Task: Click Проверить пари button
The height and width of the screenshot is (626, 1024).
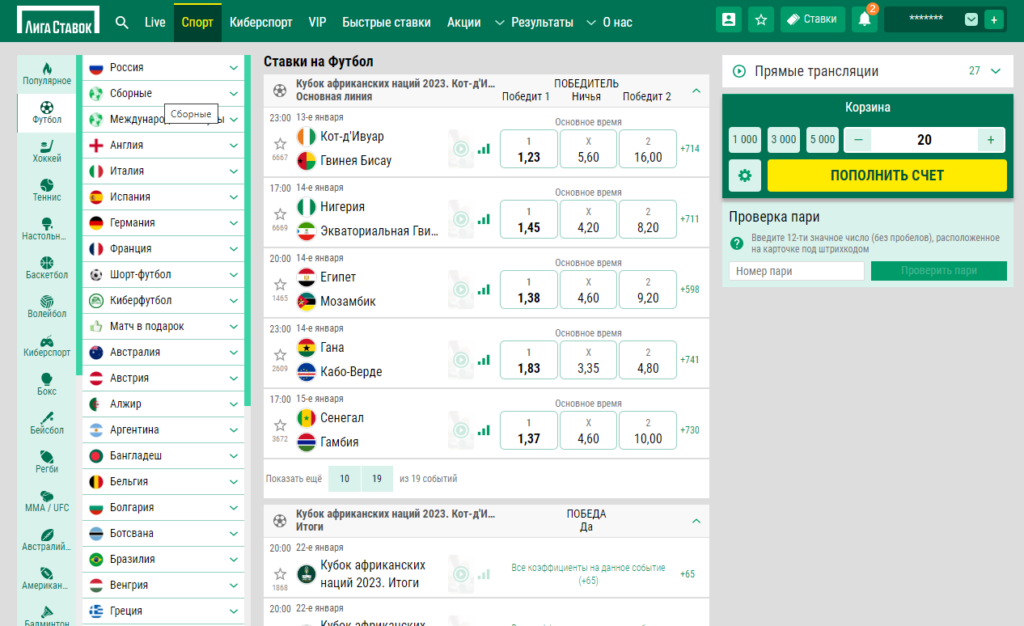Action: pyautogui.click(x=938, y=271)
